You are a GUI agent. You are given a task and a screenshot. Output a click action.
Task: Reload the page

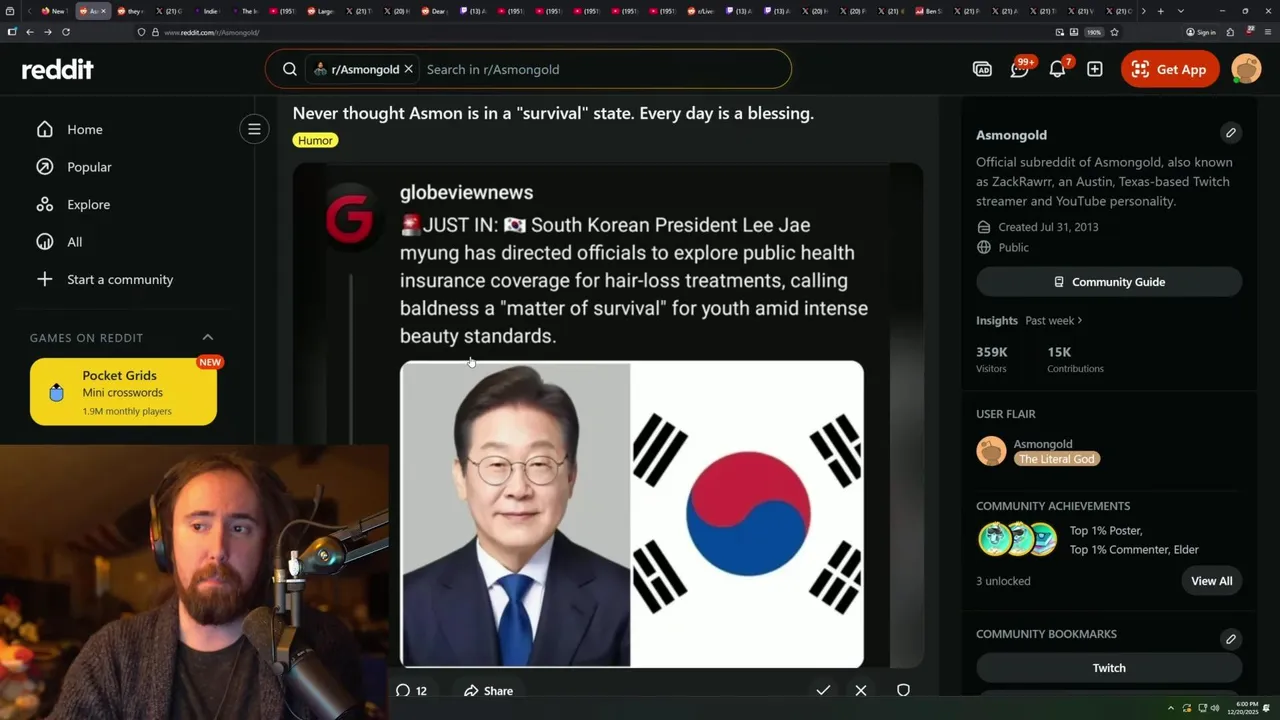[66, 32]
